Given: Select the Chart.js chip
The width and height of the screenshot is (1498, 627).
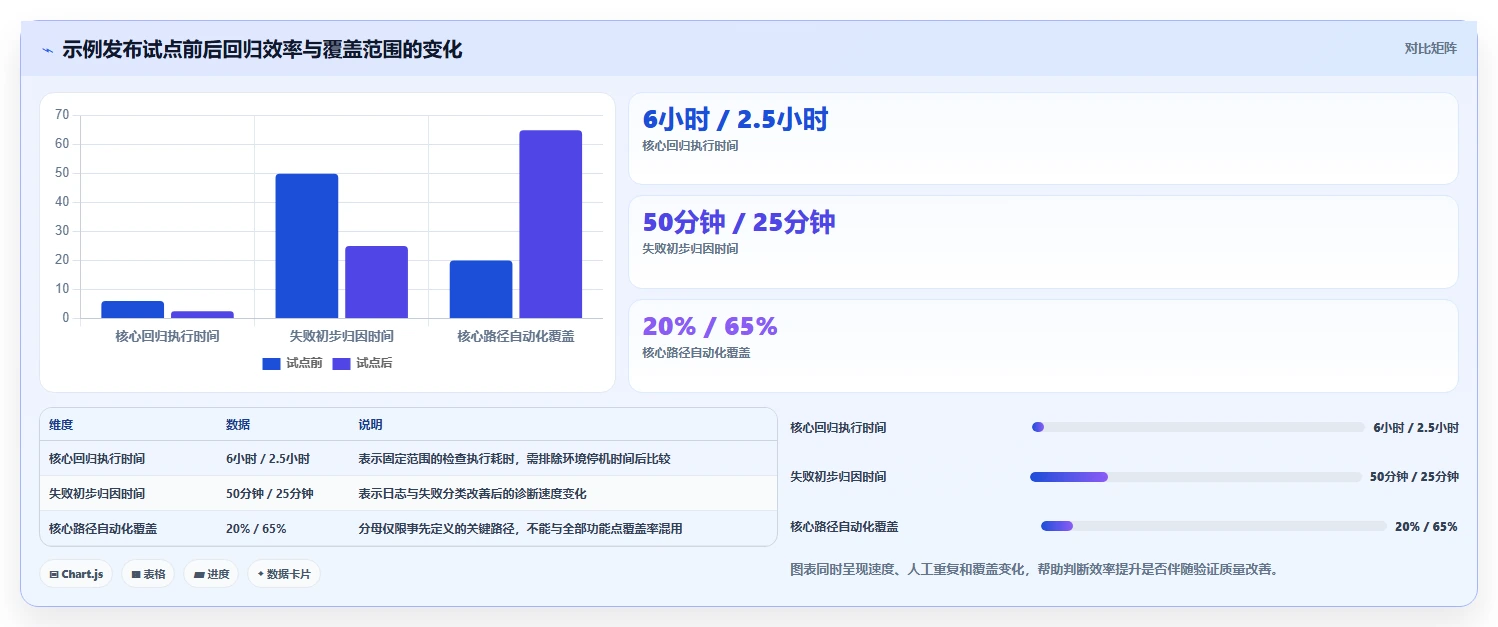Looking at the screenshot, I should pos(76,574).
